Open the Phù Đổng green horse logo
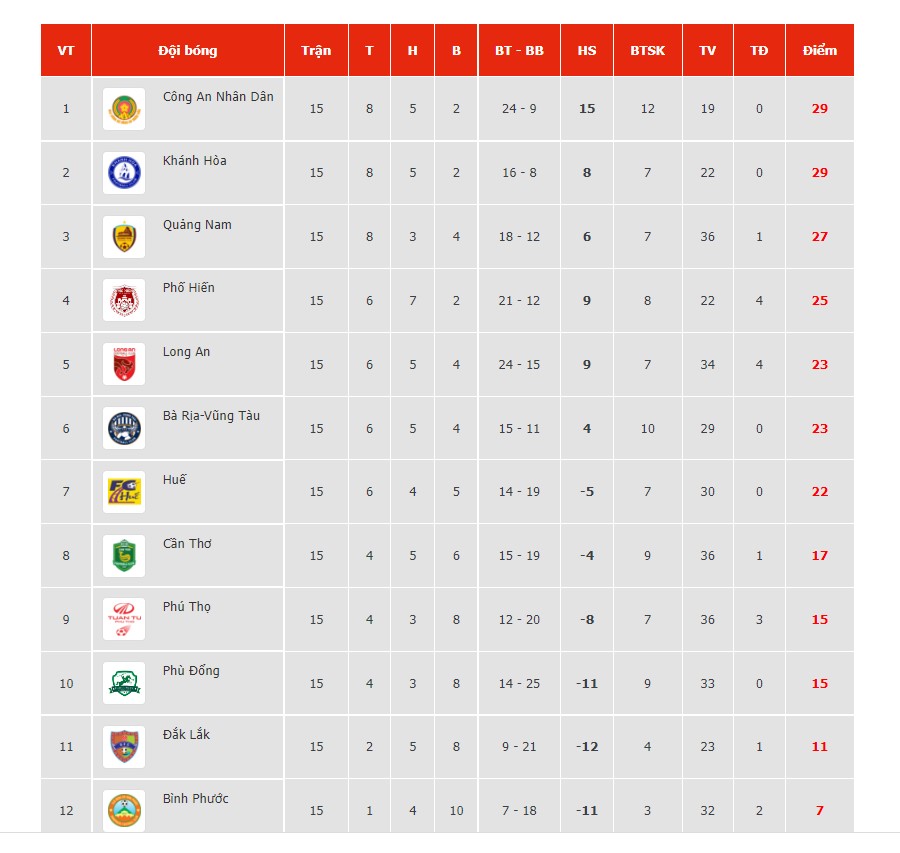This screenshot has width=900, height=853. coord(124,683)
